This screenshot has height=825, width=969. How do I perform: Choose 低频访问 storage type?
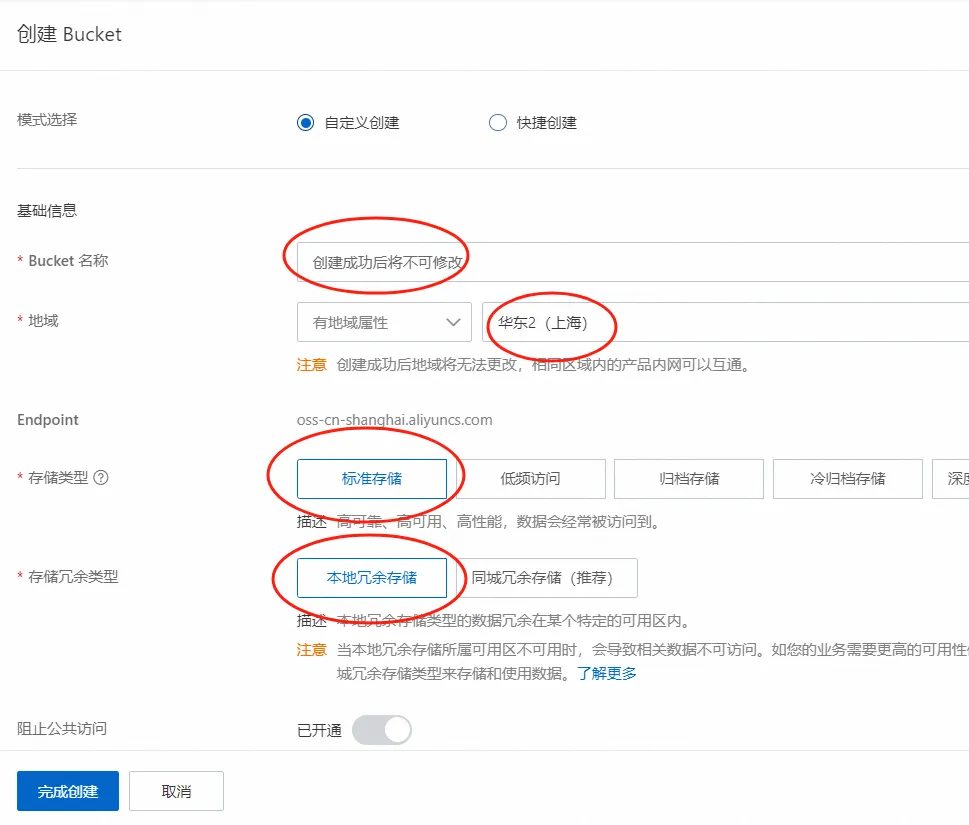(x=530, y=478)
